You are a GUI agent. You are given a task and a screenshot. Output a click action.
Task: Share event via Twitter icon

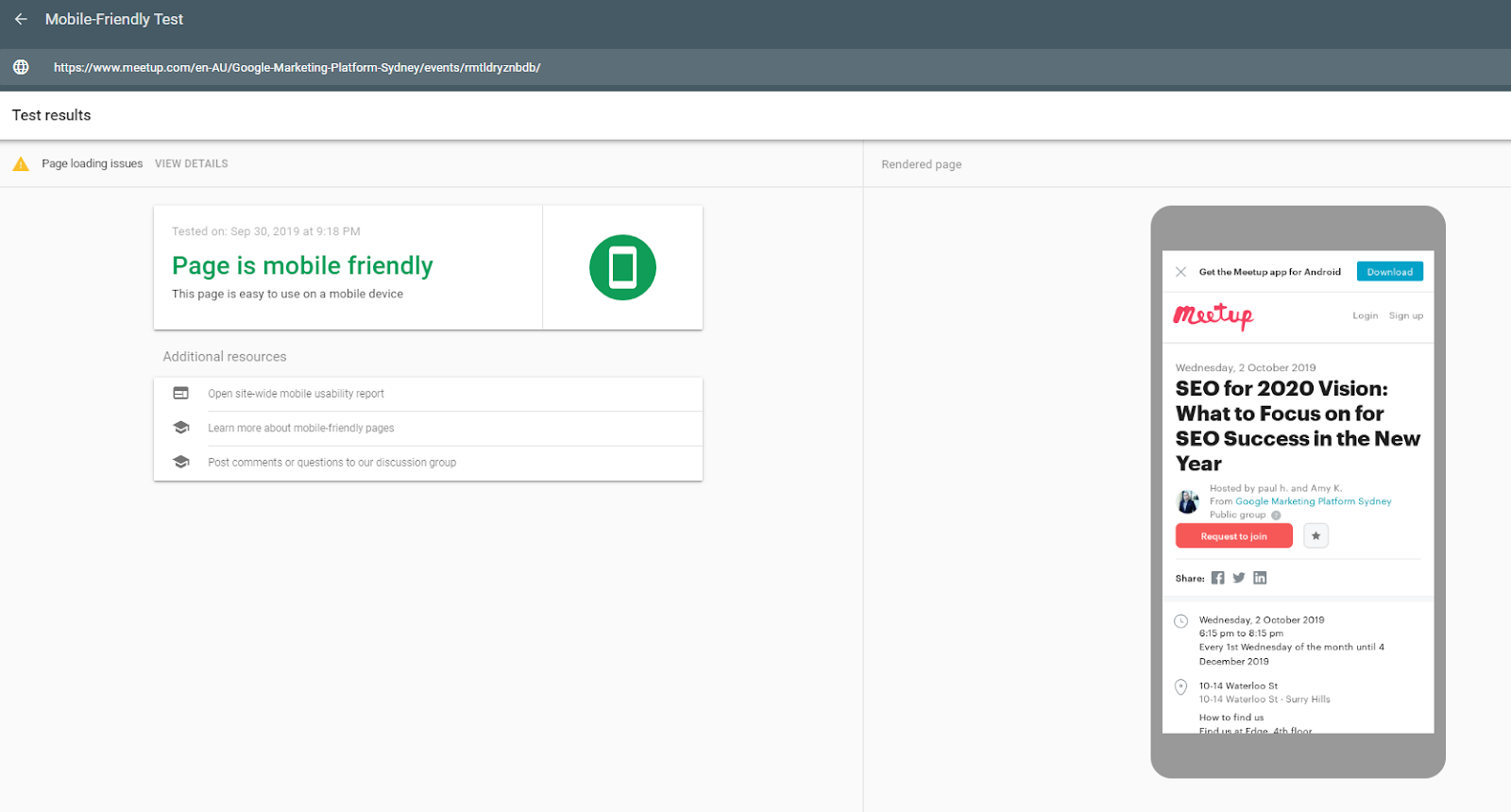[x=1239, y=578]
